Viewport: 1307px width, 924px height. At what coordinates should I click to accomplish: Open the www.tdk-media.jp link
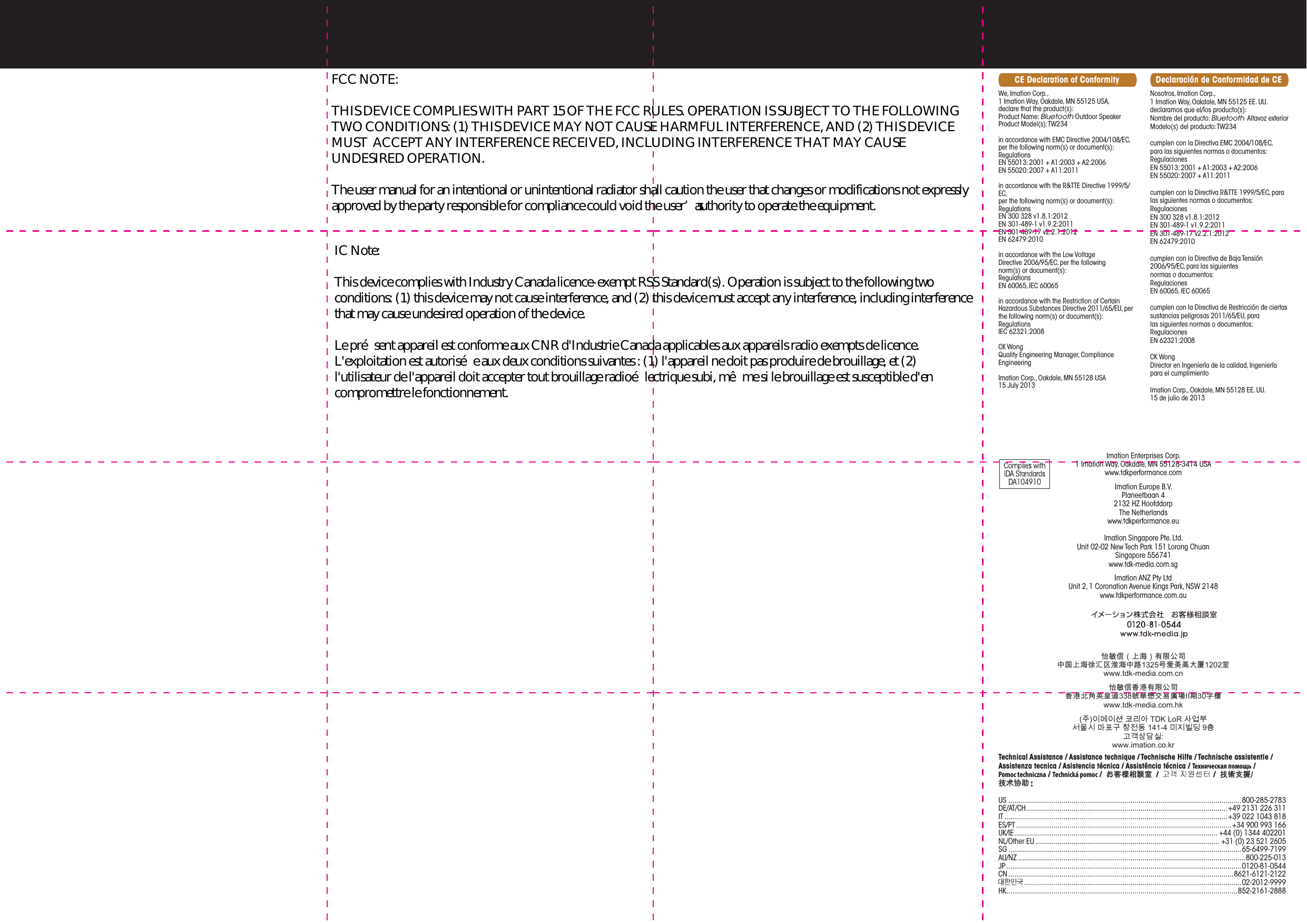coord(1153,634)
